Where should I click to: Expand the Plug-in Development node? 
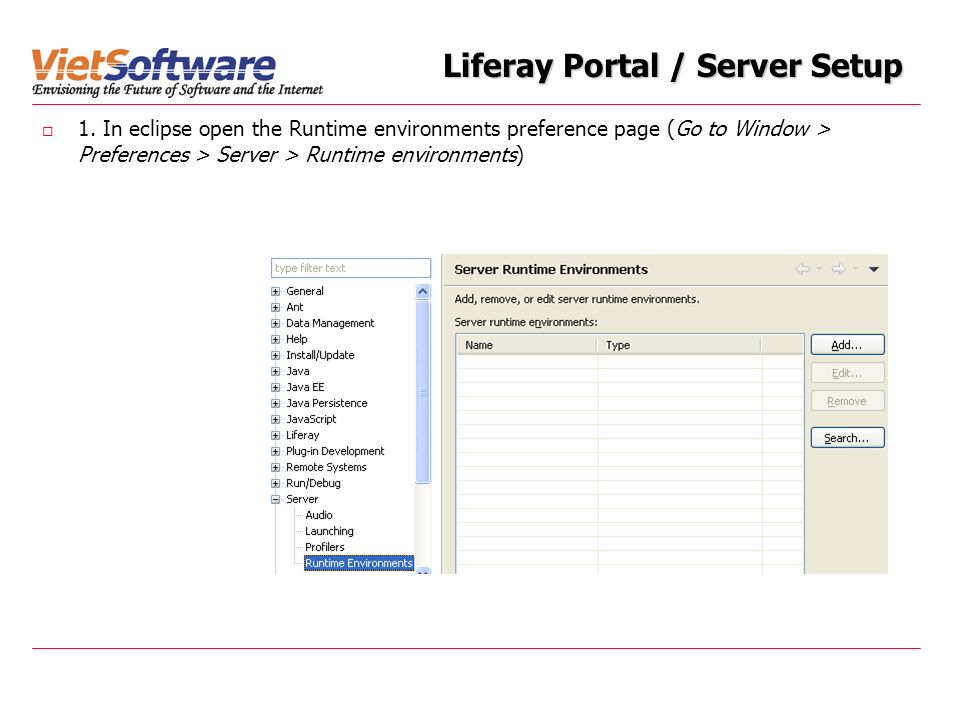pos(276,451)
